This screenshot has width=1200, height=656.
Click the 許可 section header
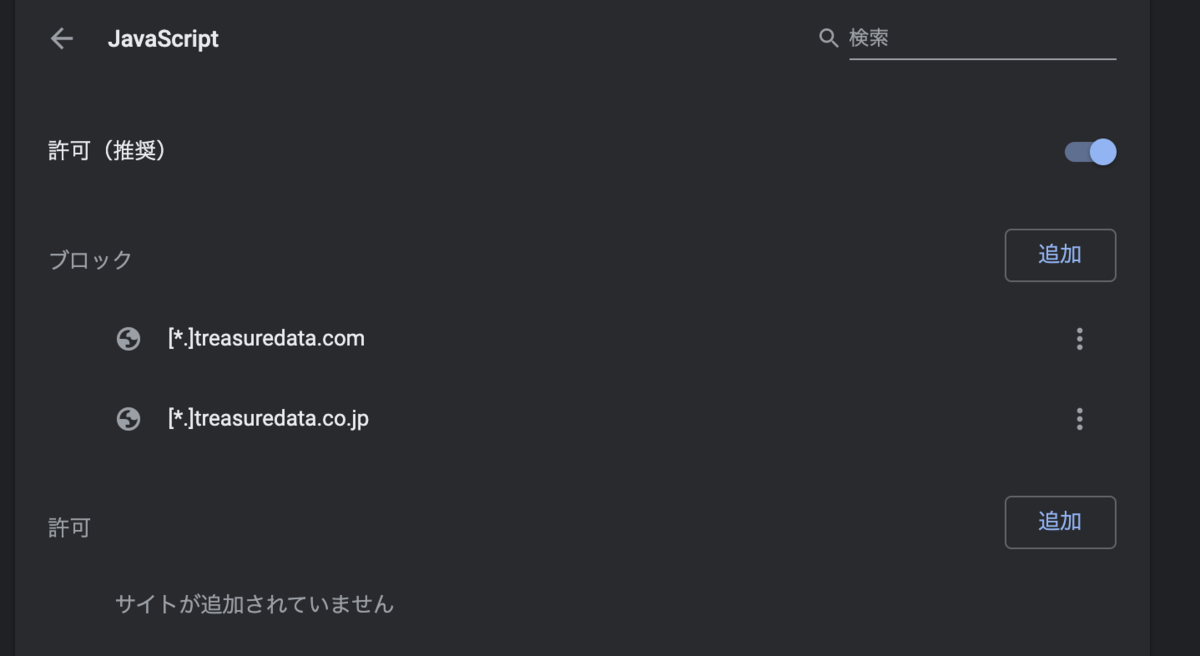(x=68, y=527)
